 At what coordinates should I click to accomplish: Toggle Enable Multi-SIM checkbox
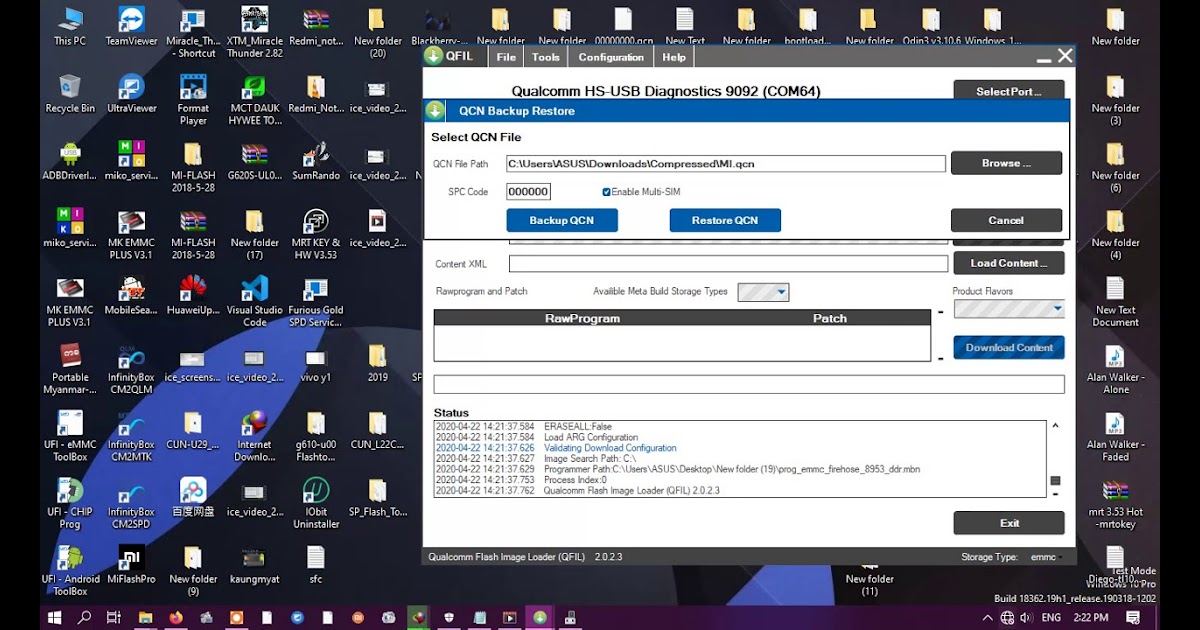tap(606, 191)
